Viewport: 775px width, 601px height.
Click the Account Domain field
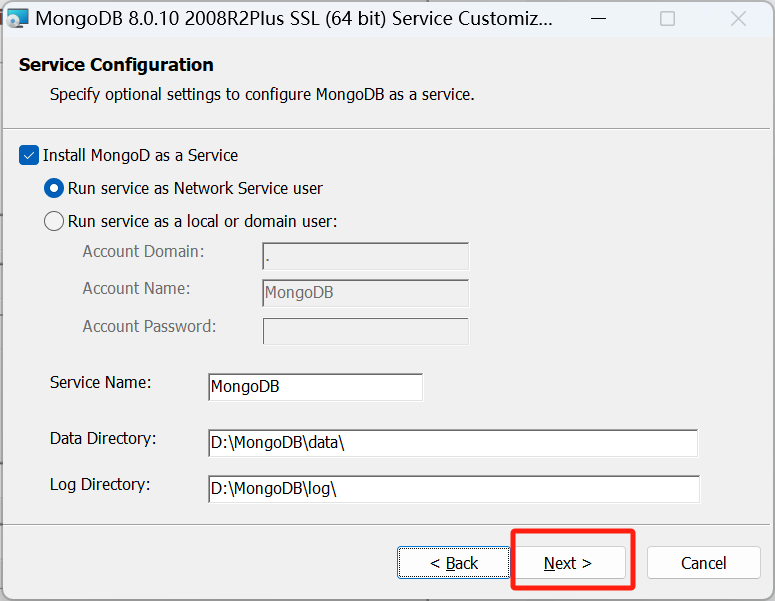click(x=366, y=256)
